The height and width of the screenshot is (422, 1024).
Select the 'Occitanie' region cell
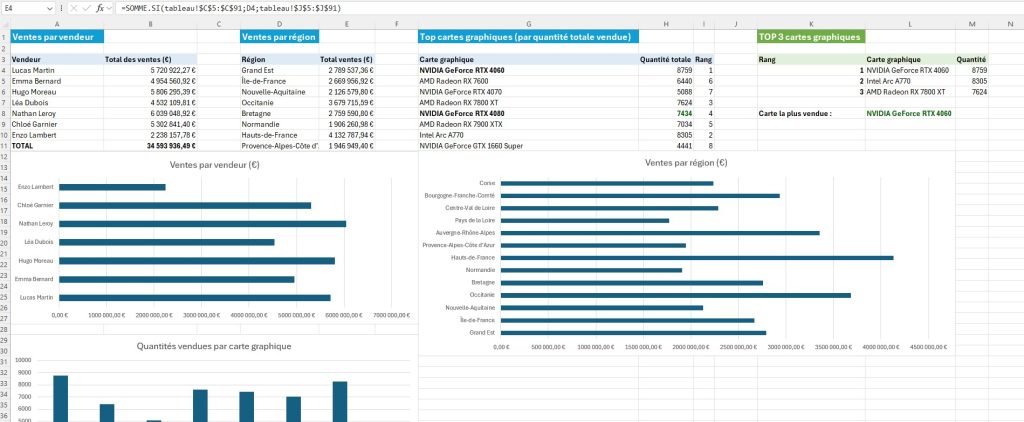(x=280, y=103)
